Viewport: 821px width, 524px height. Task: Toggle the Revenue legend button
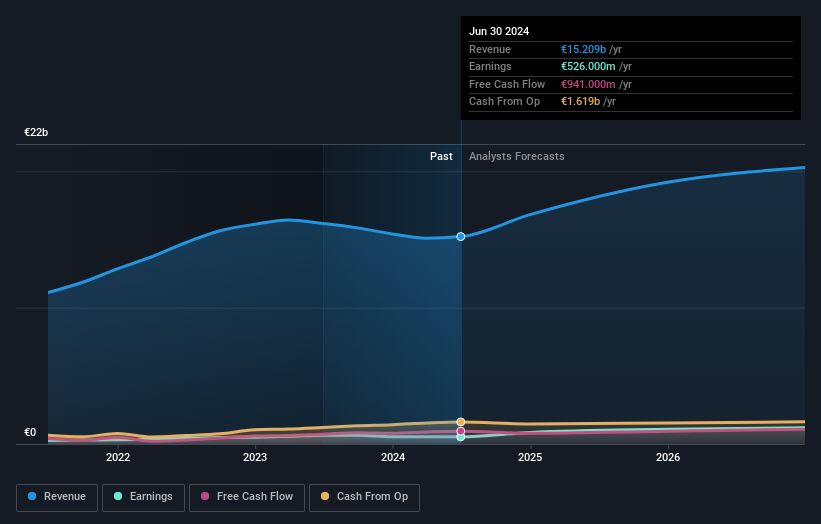click(x=57, y=497)
